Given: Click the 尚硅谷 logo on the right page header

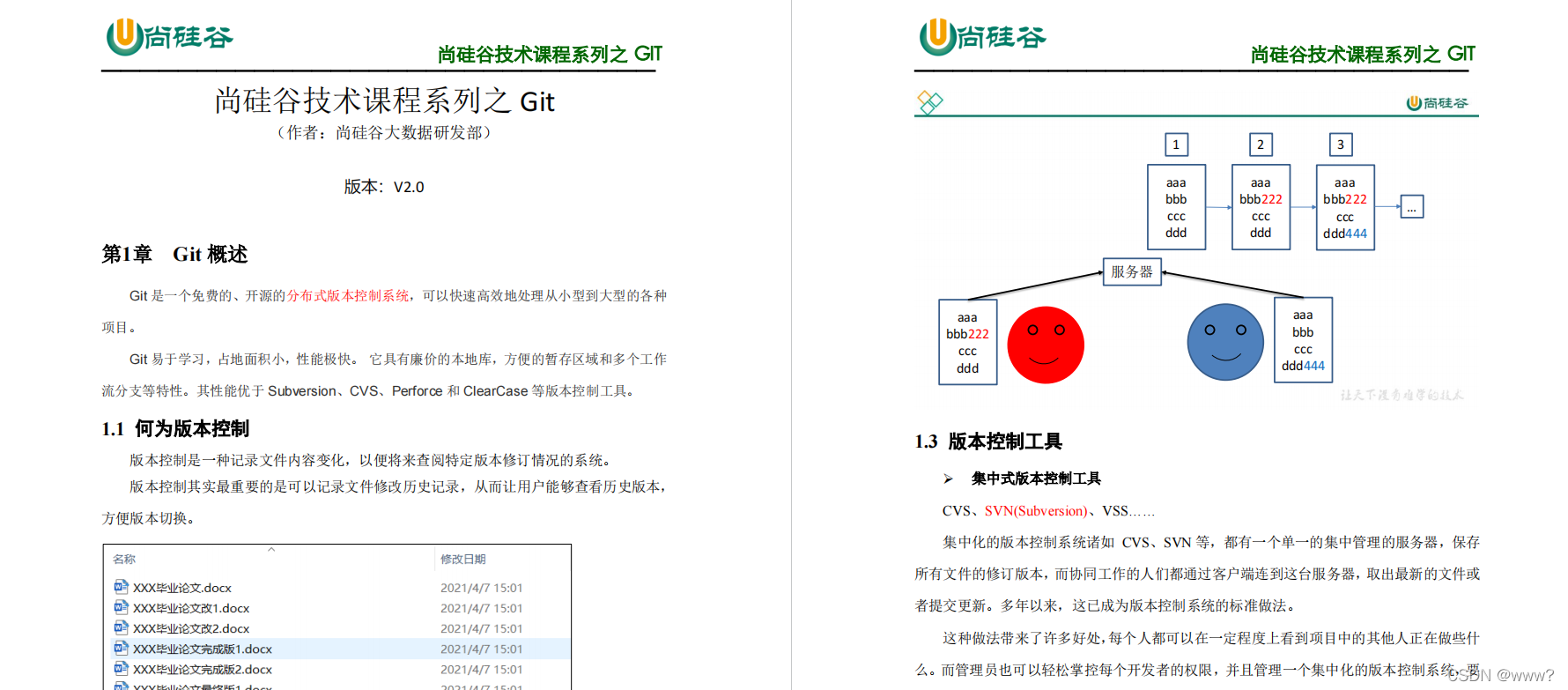Looking at the screenshot, I should click(982, 36).
